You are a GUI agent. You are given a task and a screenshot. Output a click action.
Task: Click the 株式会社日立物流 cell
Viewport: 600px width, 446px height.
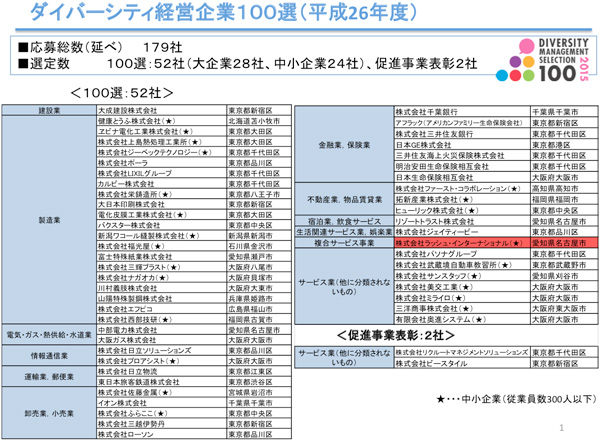point(161,371)
